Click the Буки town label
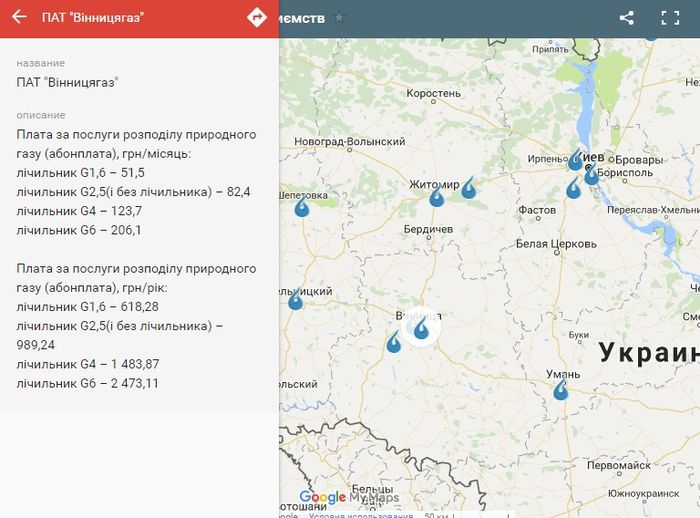This screenshot has width=700, height=518. coord(579,334)
